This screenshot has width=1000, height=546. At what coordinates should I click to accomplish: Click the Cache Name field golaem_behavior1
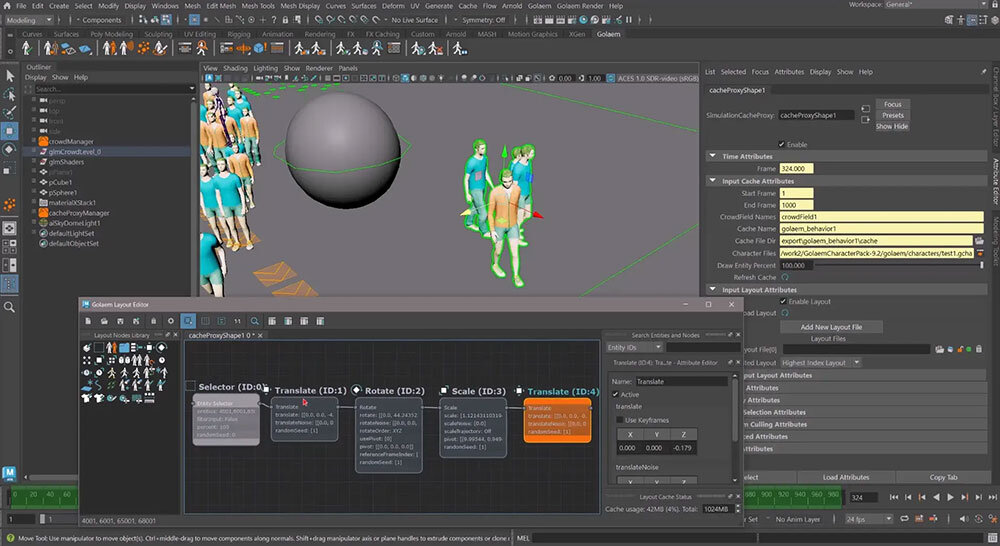coord(881,229)
